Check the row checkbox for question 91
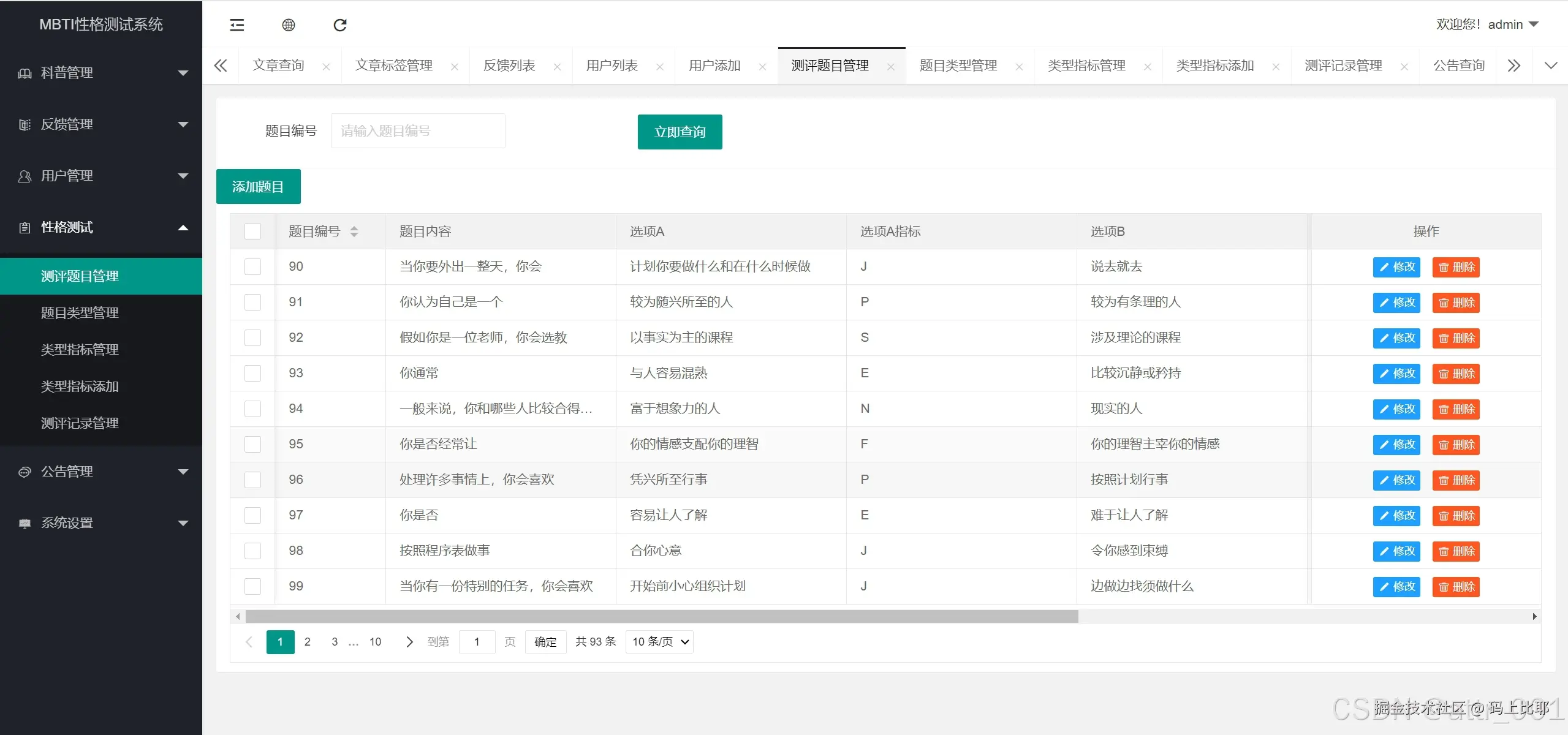This screenshot has width=1568, height=735. [252, 302]
